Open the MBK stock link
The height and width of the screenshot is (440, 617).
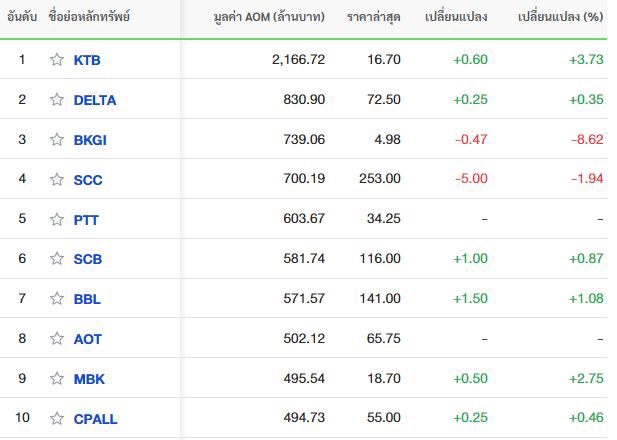click(89, 379)
